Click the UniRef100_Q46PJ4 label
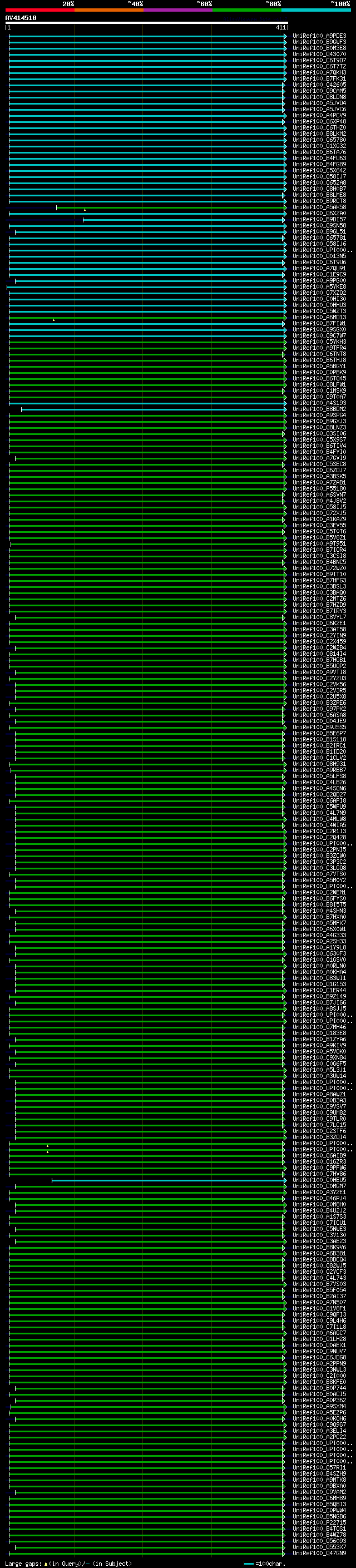356x1568 pixels. (x=319, y=1199)
